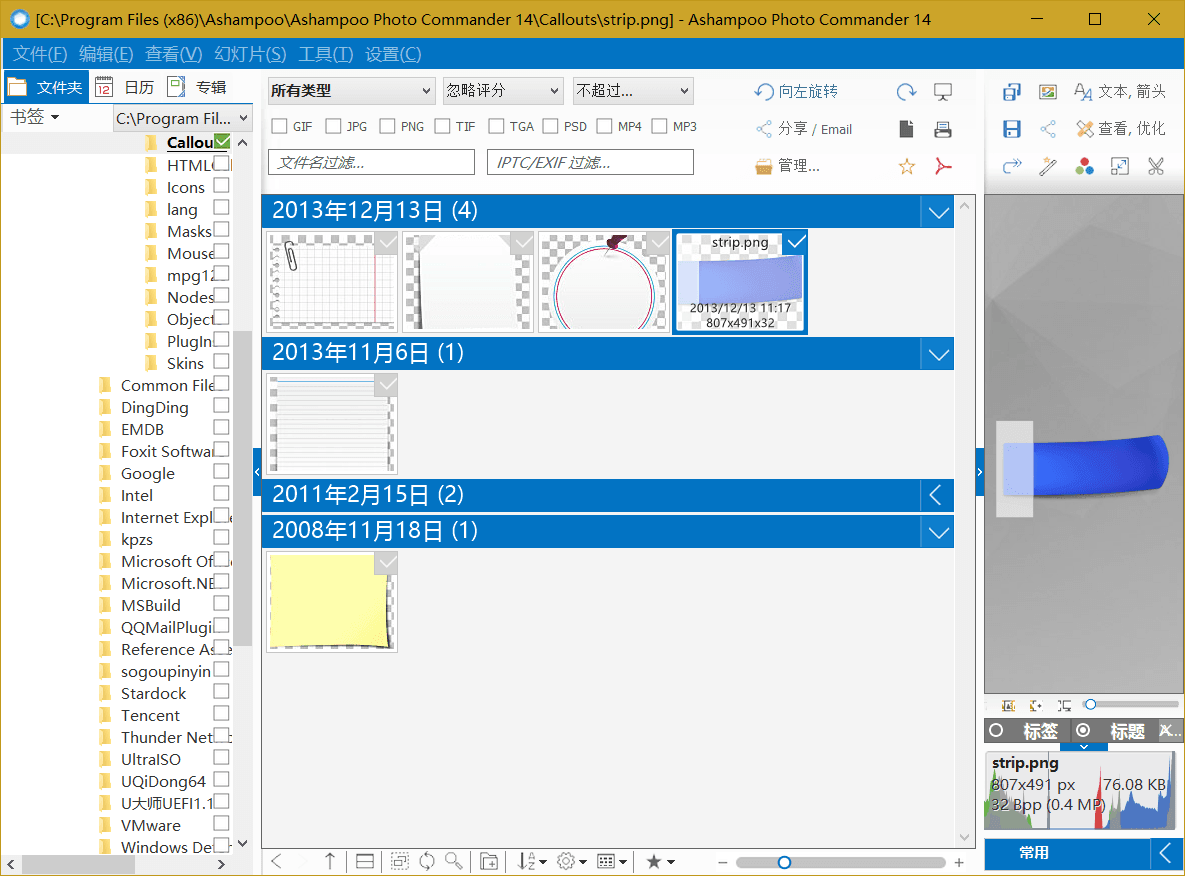
Task: Click the thumbnail size slider handle
Action: pyautogui.click(x=784, y=862)
